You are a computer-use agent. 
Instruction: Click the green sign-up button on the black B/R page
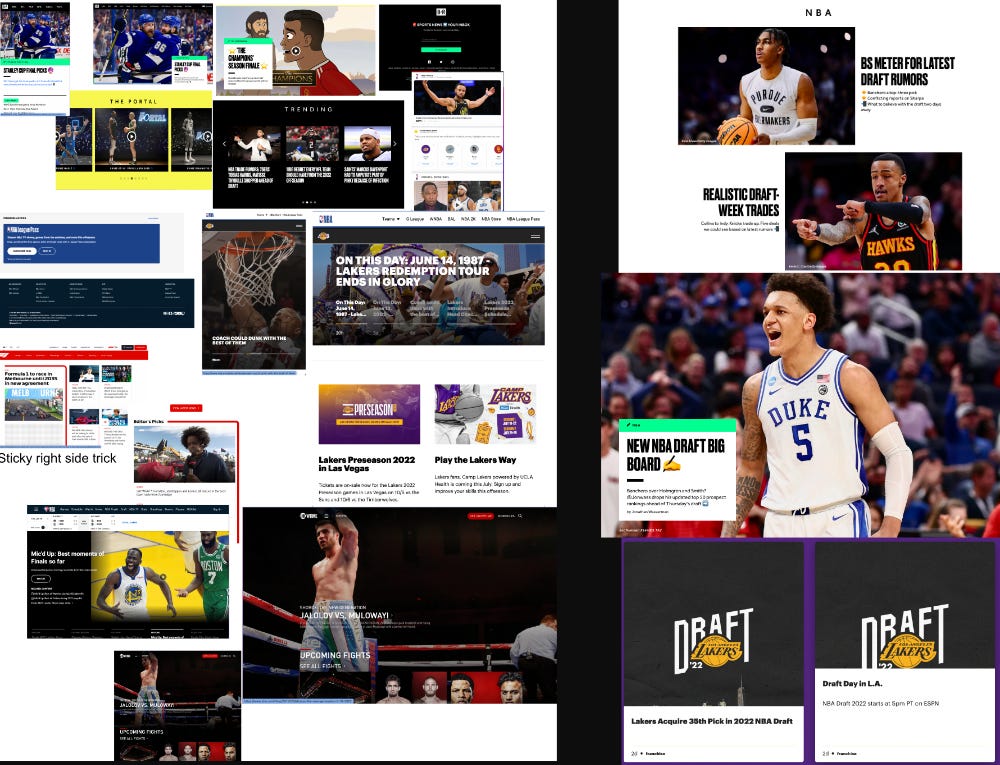click(441, 49)
